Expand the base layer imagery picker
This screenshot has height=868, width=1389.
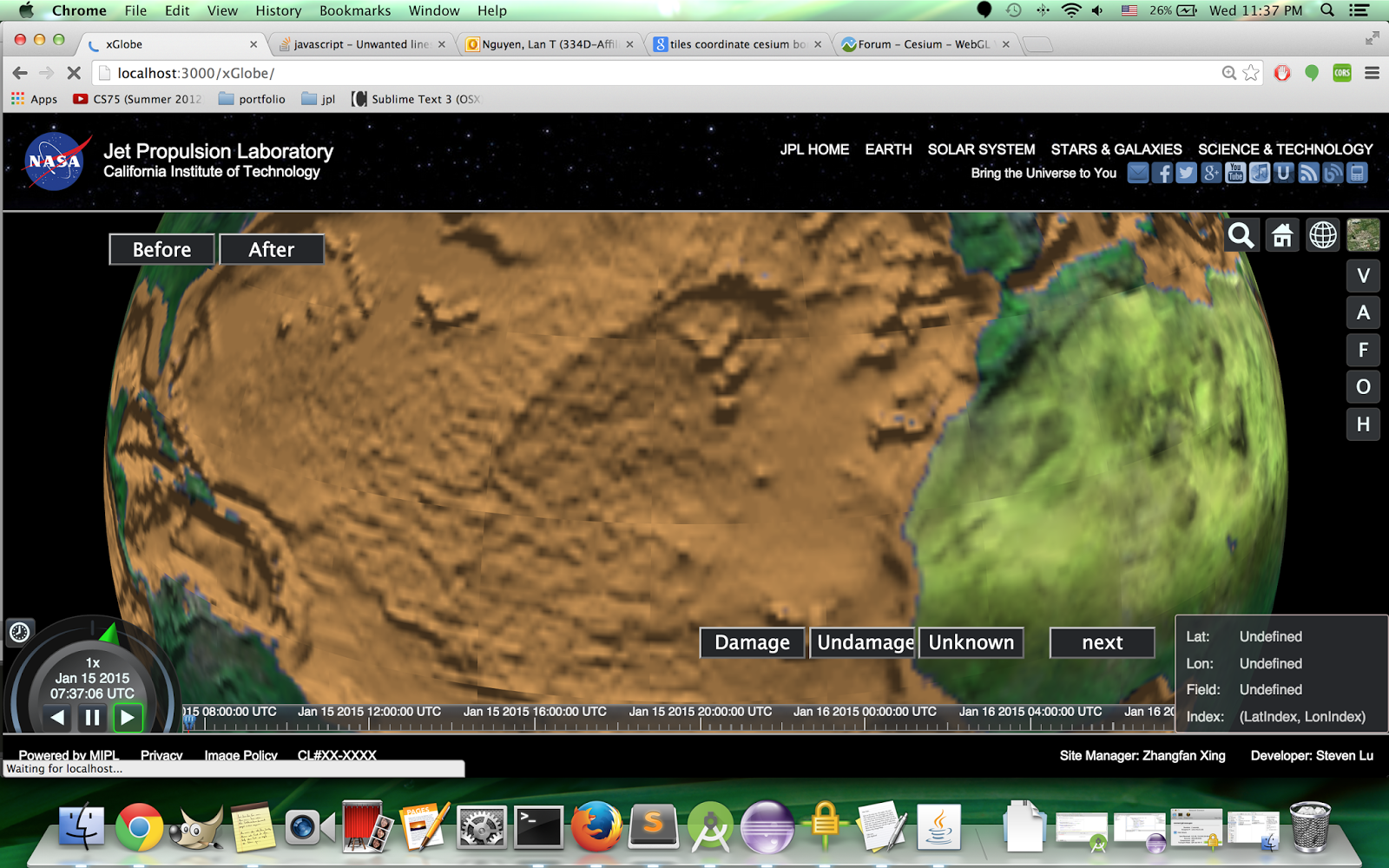[x=1363, y=235]
